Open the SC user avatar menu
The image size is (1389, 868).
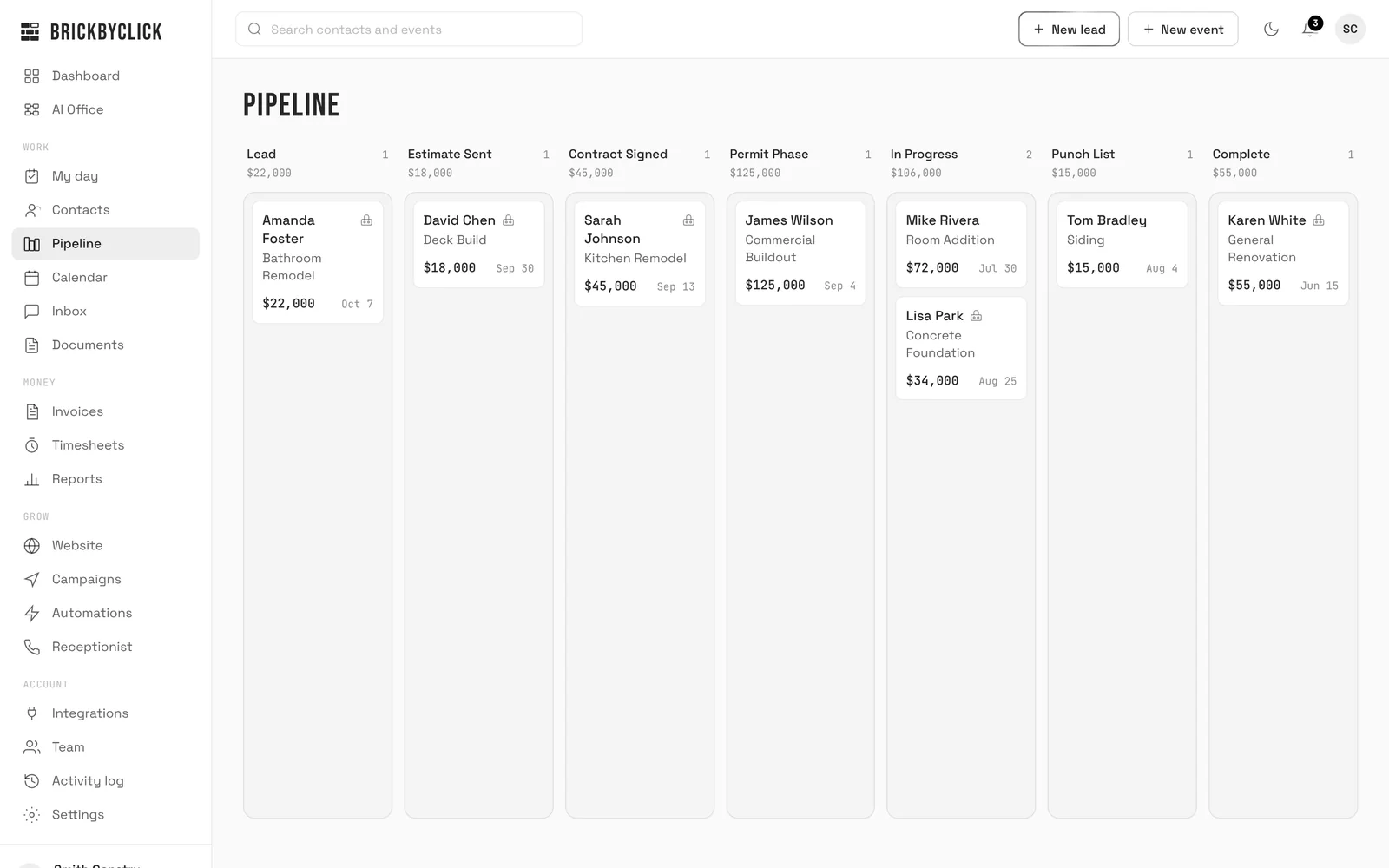1350,30
